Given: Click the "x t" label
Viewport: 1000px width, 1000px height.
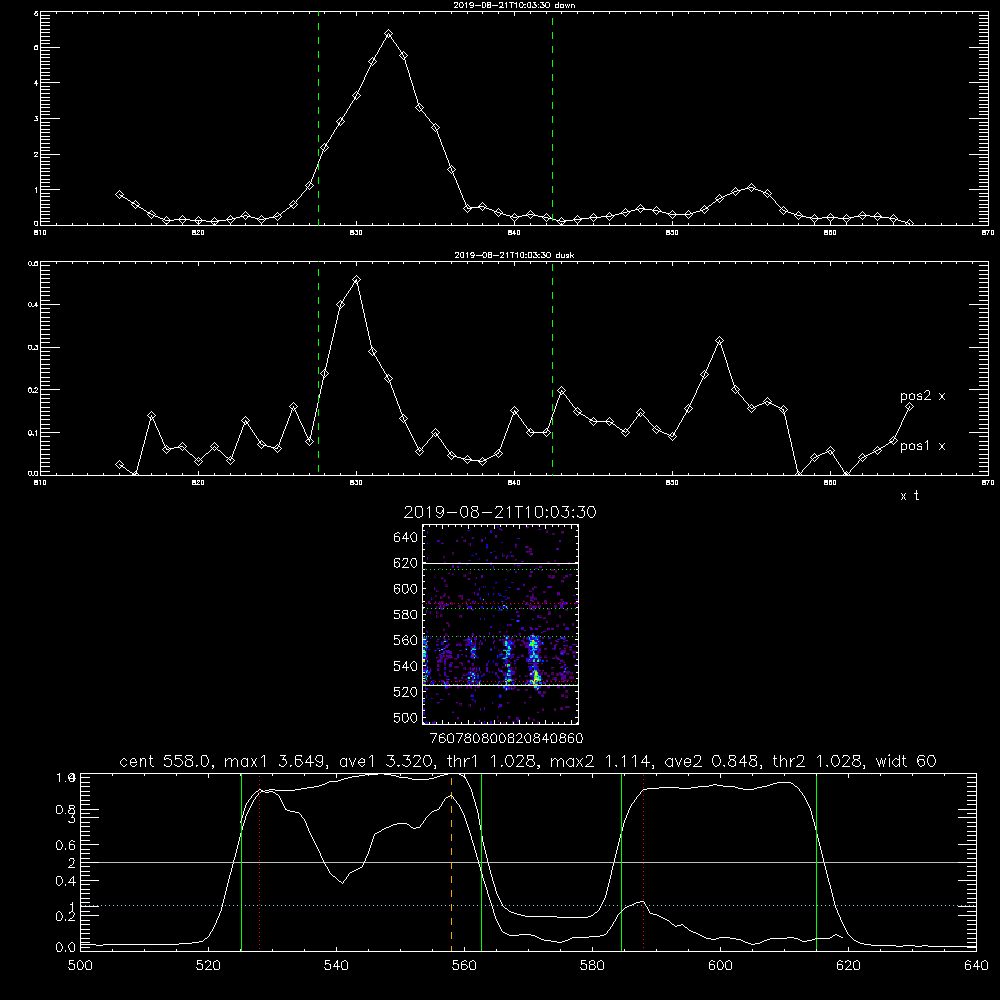Looking at the screenshot, I should (x=909, y=496).
